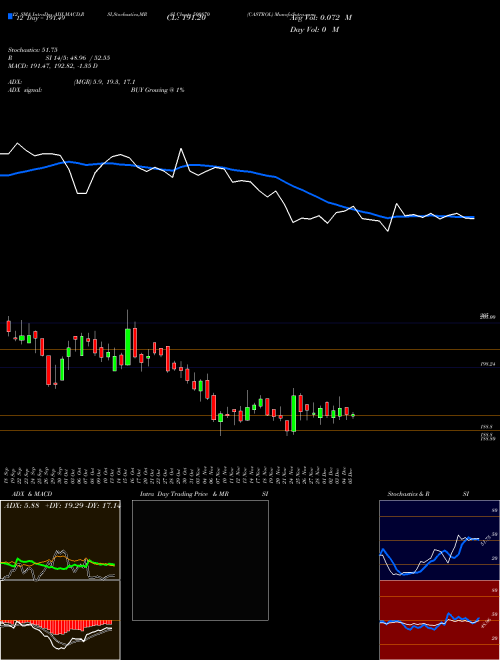Click the 'ADX: 5.88 +DY: 19.29 -DY: 17.14' readout

click(x=62, y=505)
